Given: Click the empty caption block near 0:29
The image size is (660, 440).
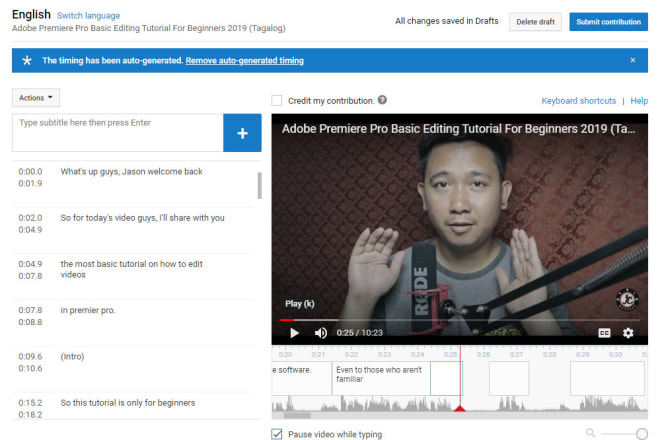Looking at the screenshot, I should click(x=607, y=378).
